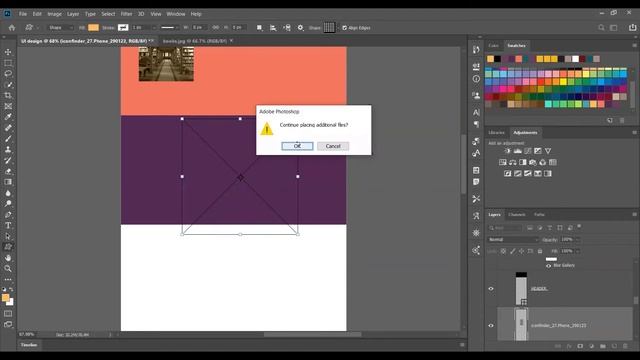Add a Brightness/Contrast adjustment
This screenshot has width=640, height=360.
pyautogui.click(x=507, y=151)
